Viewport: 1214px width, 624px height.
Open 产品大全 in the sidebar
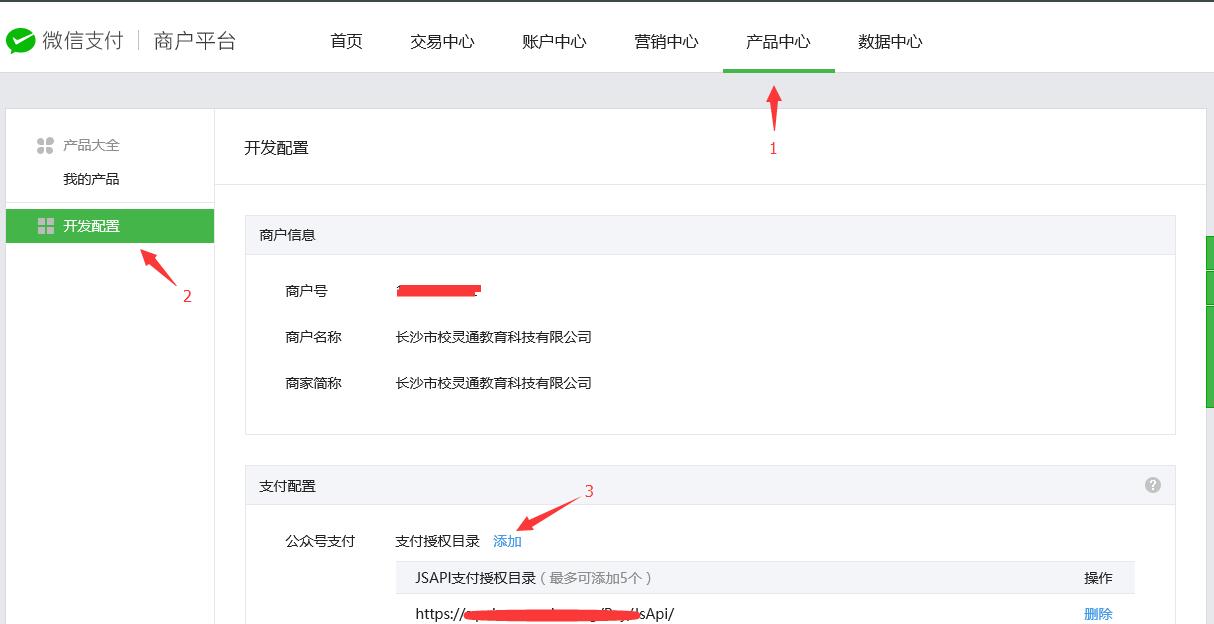click(91, 145)
